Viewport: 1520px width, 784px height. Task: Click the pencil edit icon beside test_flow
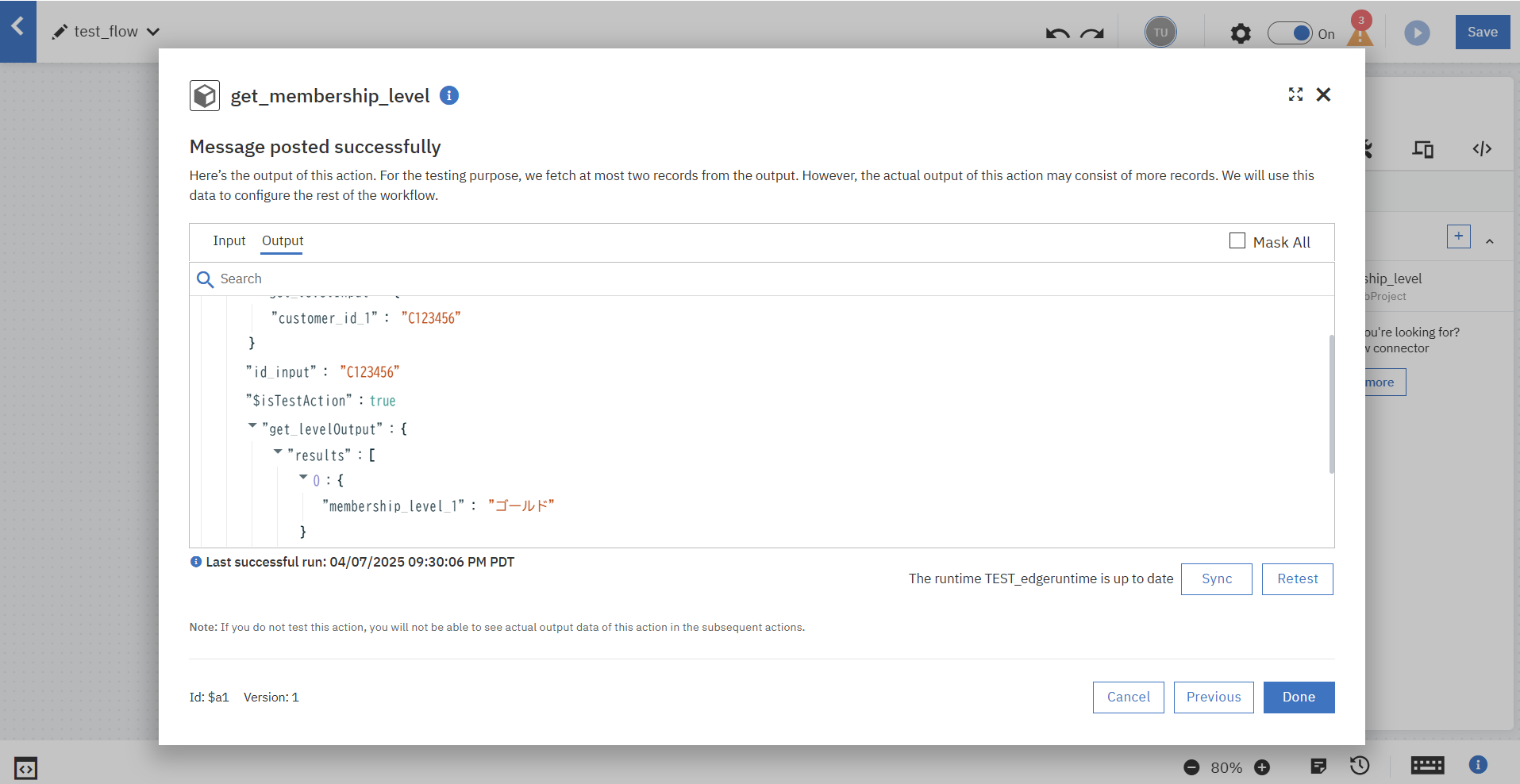[60, 32]
